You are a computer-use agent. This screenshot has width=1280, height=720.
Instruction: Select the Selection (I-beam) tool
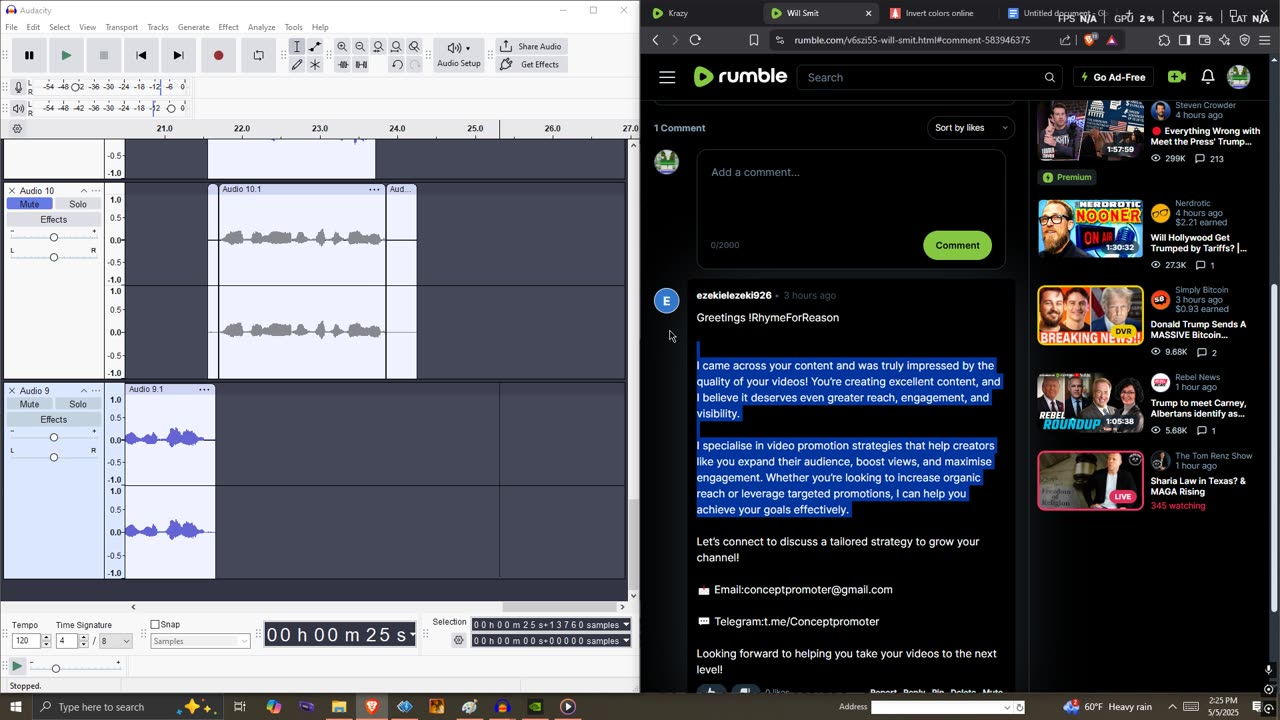click(x=297, y=47)
